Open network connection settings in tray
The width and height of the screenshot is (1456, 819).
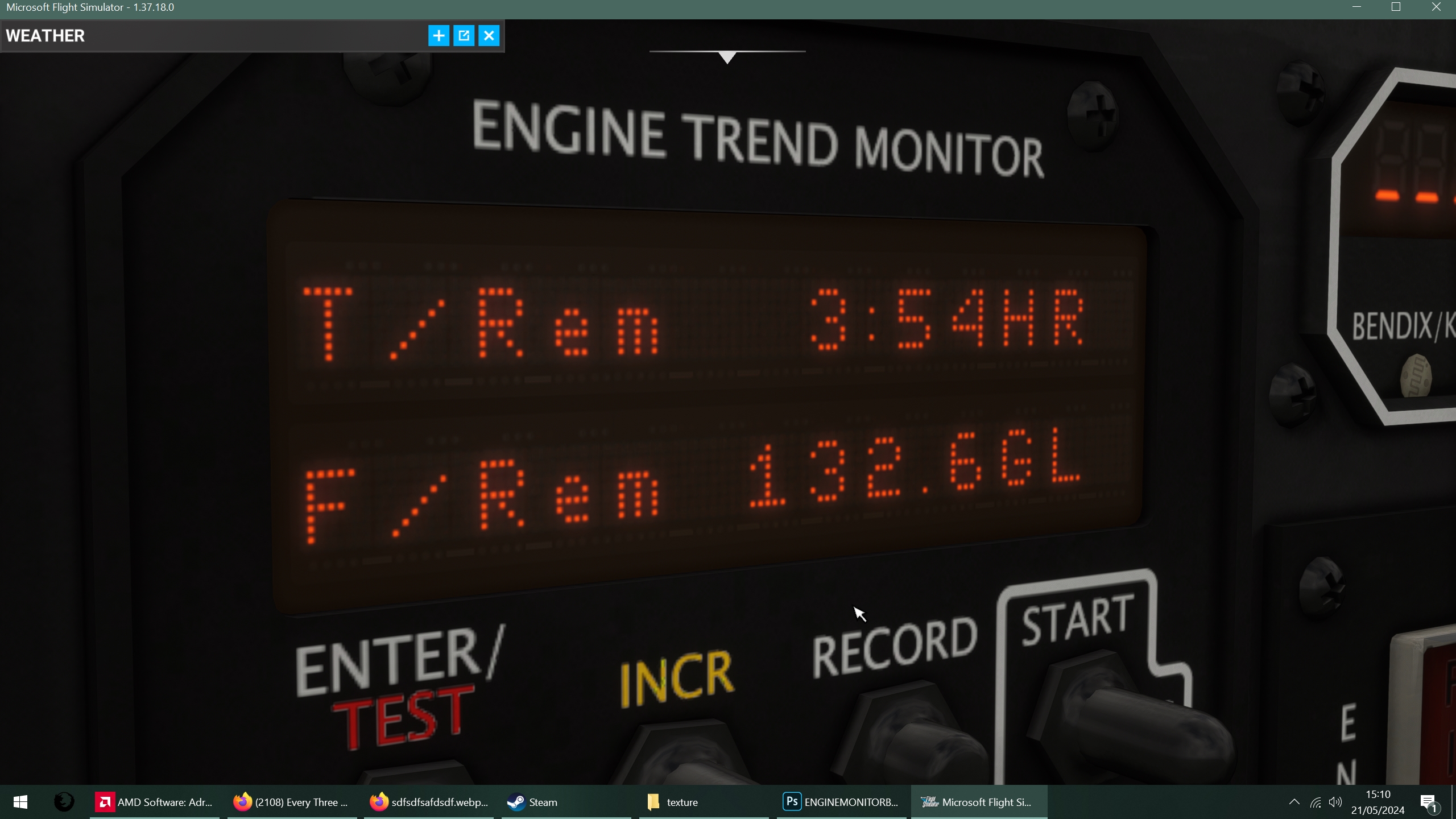(1316, 803)
